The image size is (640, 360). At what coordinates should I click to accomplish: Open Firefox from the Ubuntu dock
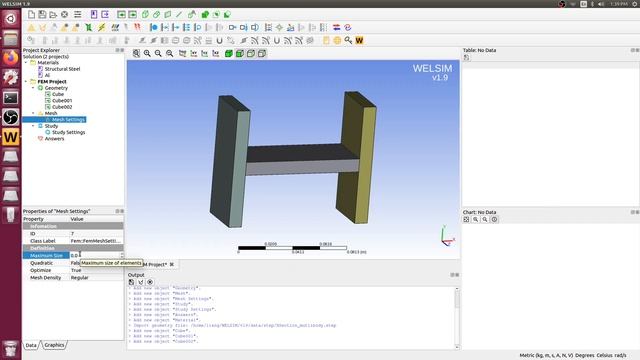pyautogui.click(x=11, y=58)
